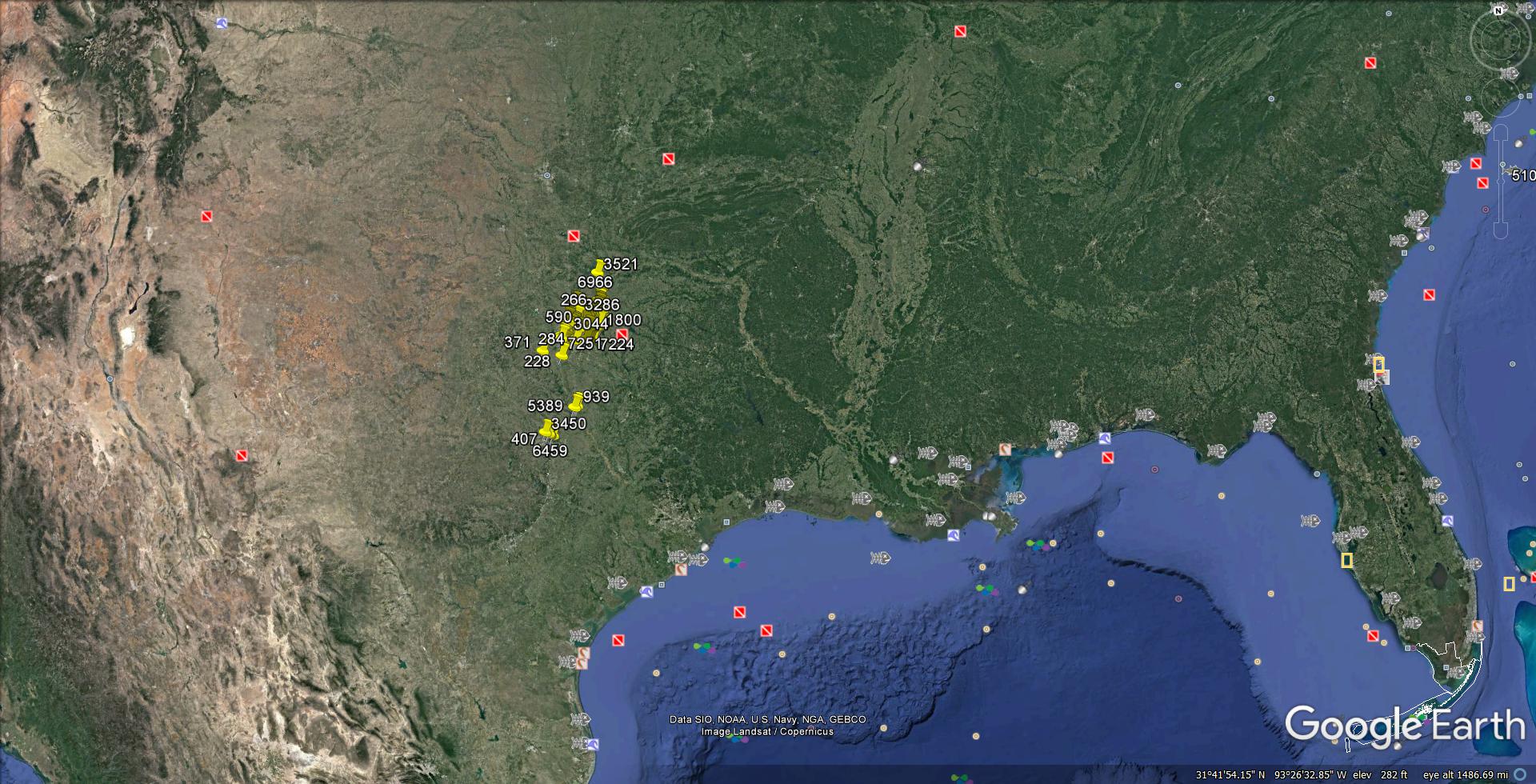Click the 1800 placemark label

pos(625,320)
